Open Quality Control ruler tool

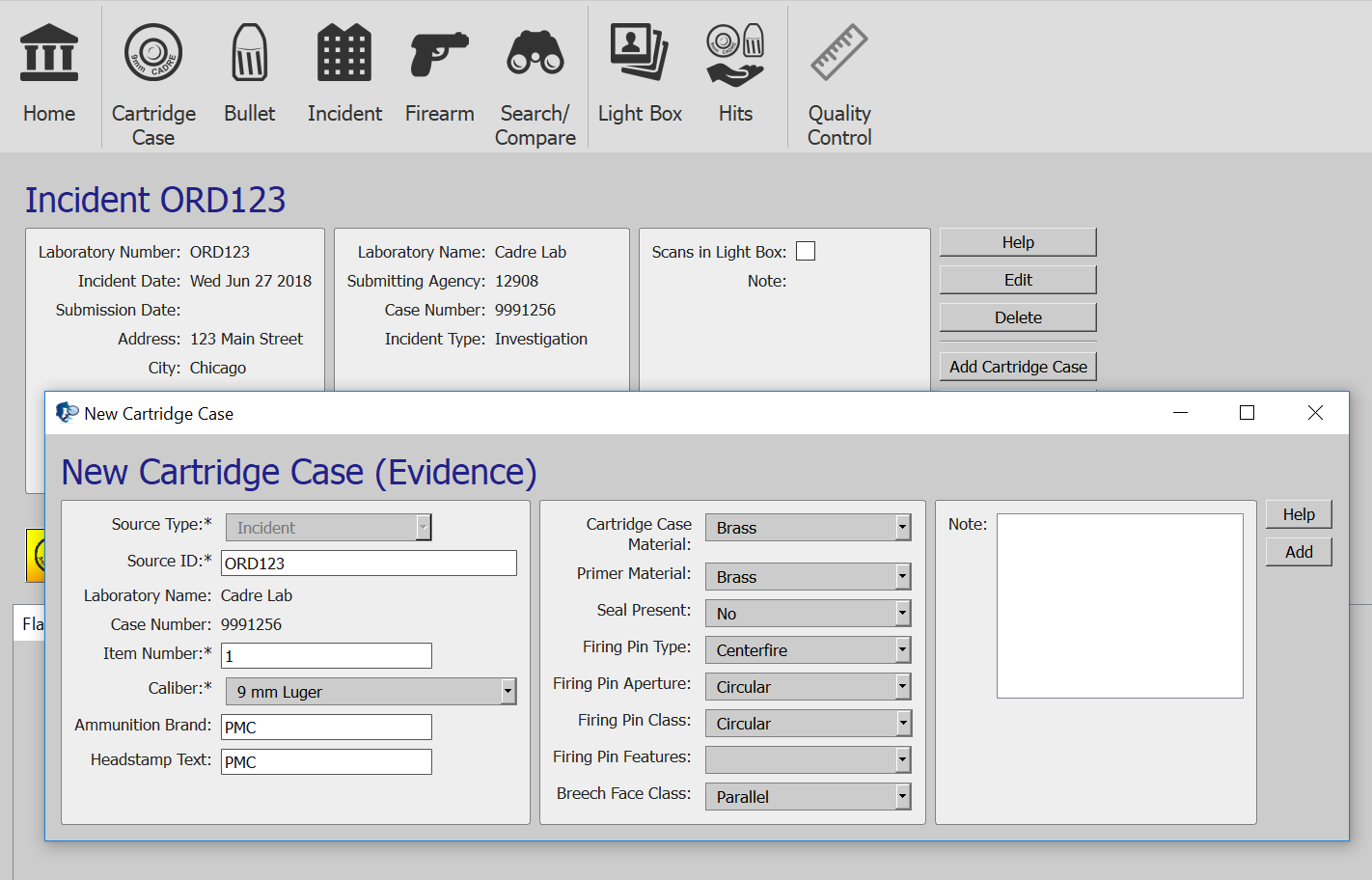tap(839, 85)
